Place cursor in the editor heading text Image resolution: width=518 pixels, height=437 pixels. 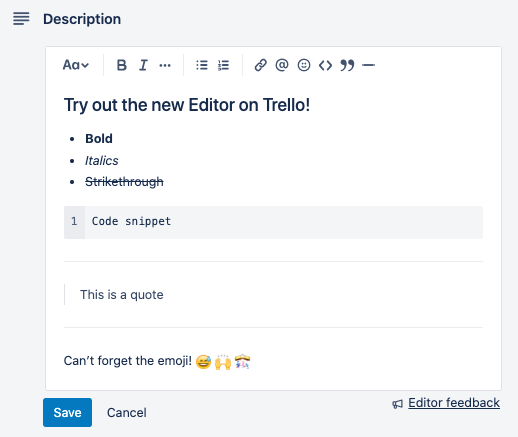[187, 105]
